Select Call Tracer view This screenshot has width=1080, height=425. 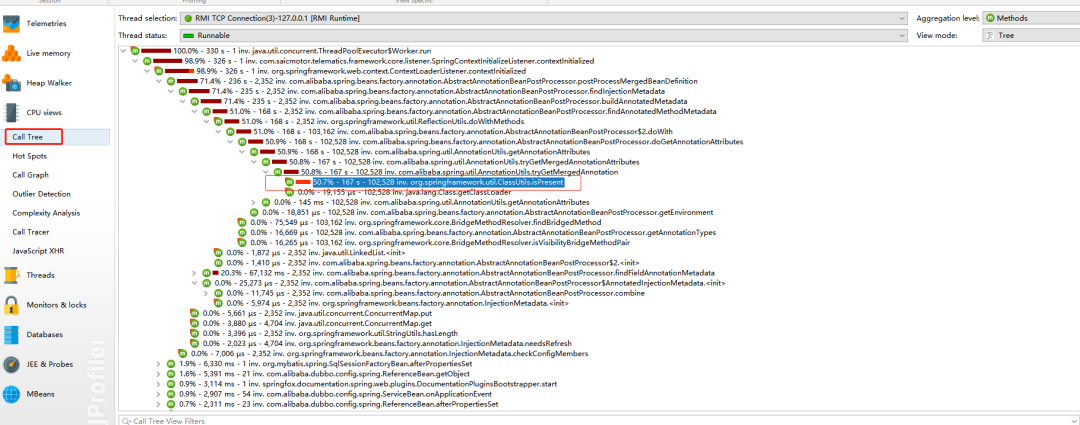30,232
